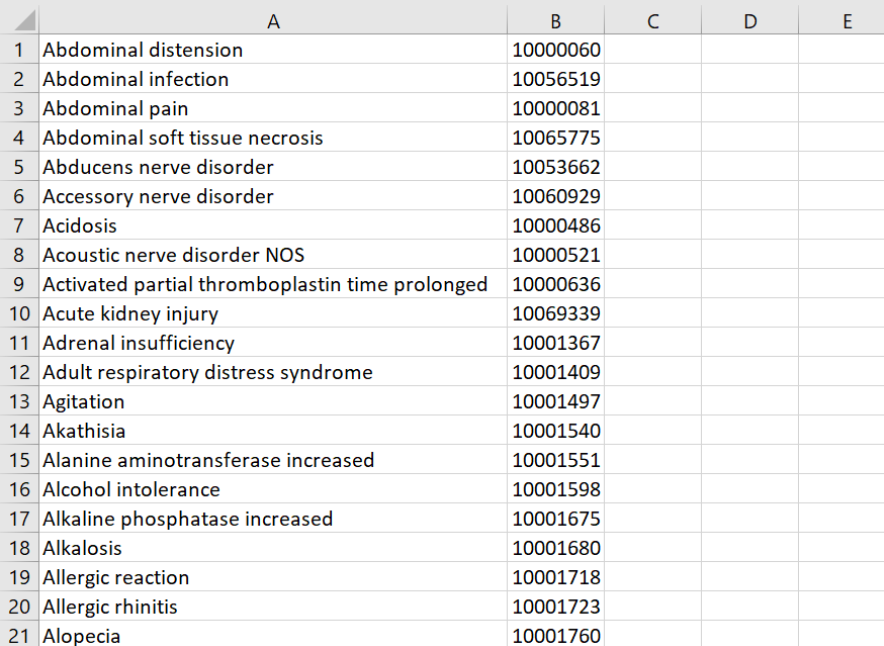Select row 7 header

point(19,226)
